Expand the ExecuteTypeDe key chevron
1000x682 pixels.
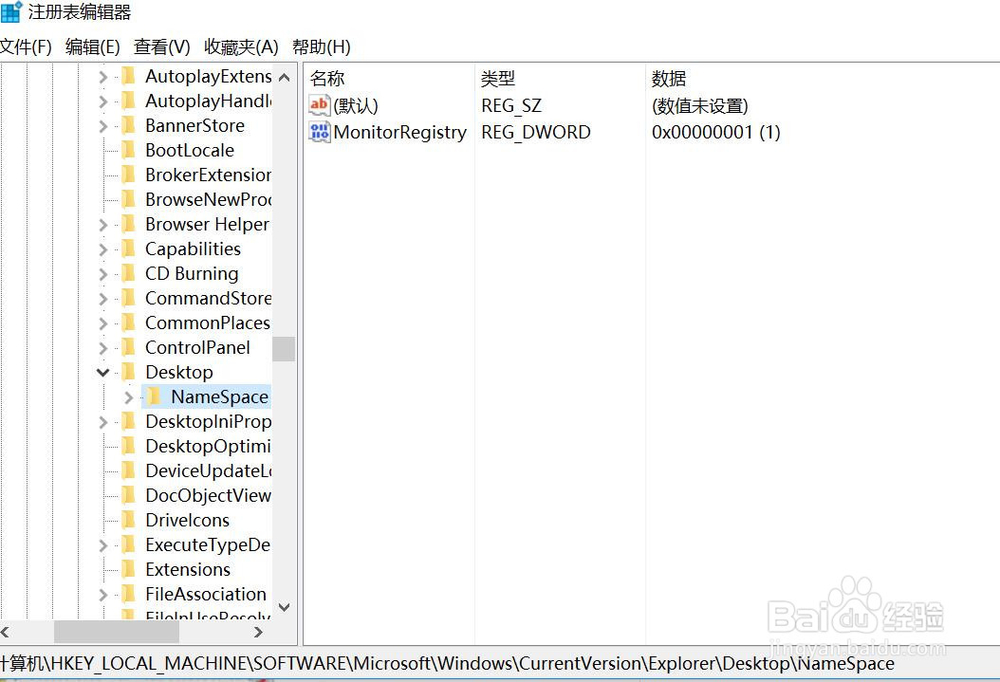click(x=103, y=544)
